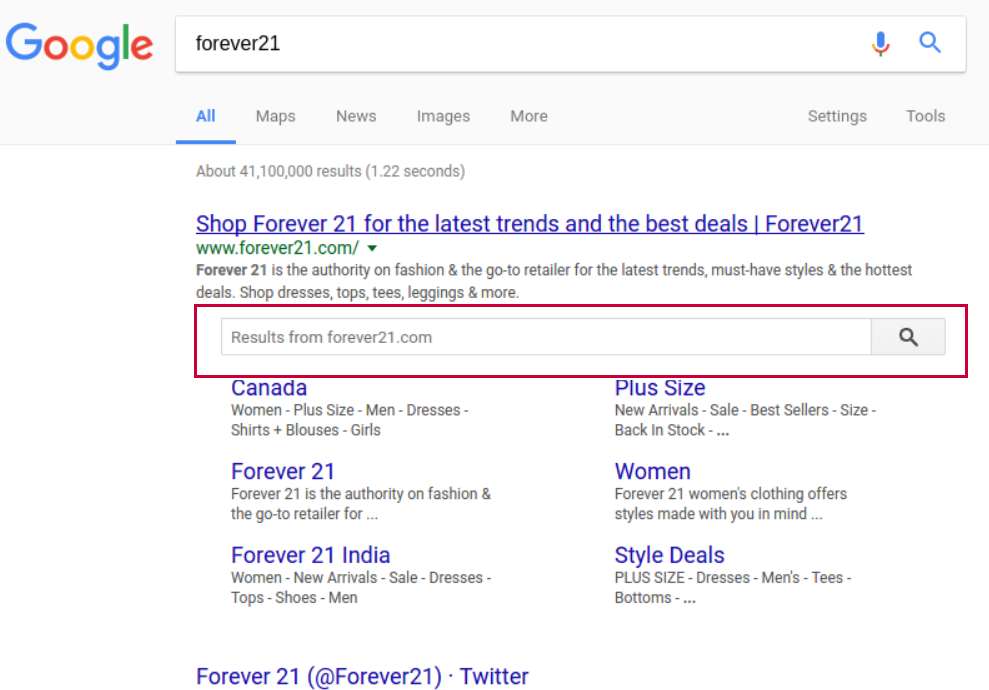The width and height of the screenshot is (989, 690).
Task: Click the forever21.com sitelinks search button
Action: coord(908,337)
